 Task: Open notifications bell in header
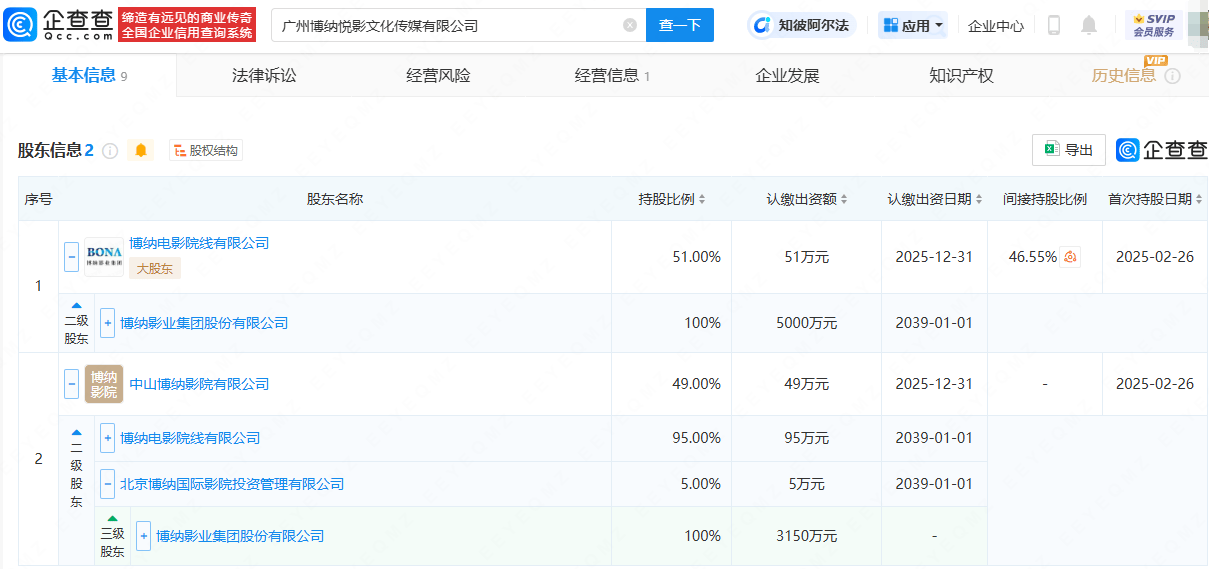1089,25
